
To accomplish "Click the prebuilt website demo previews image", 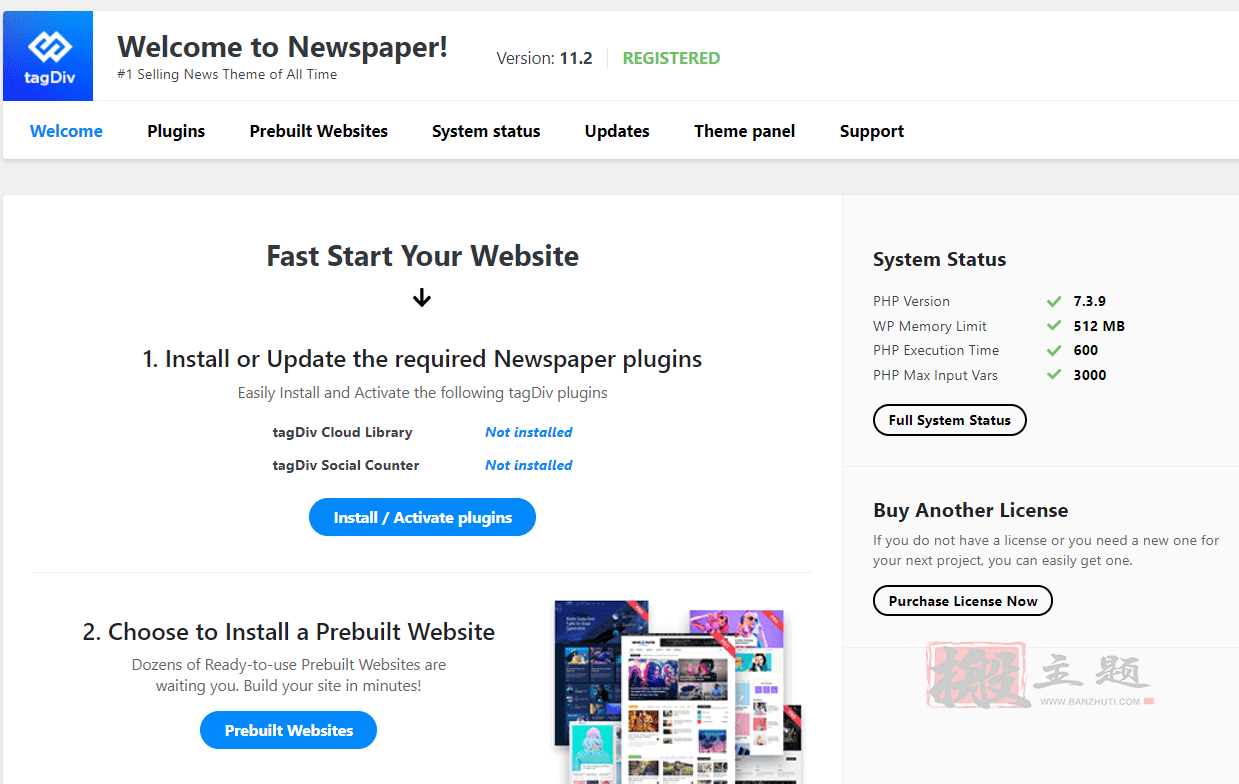I will [x=680, y=692].
